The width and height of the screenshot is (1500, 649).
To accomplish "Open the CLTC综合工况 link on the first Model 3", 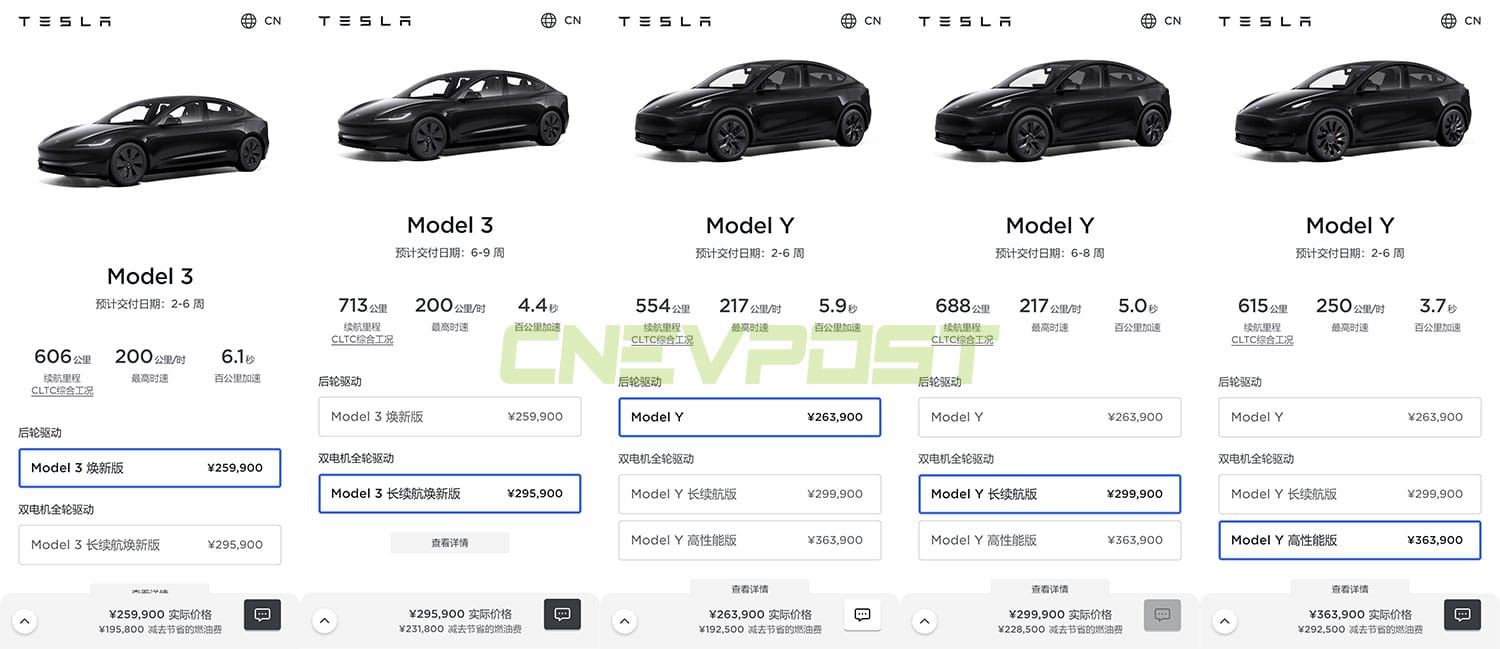I will 62,390.
